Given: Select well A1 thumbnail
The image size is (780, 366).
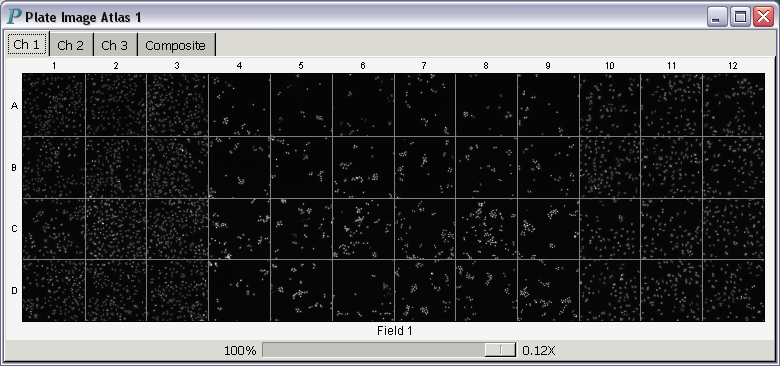Looking at the screenshot, I should point(54,104).
